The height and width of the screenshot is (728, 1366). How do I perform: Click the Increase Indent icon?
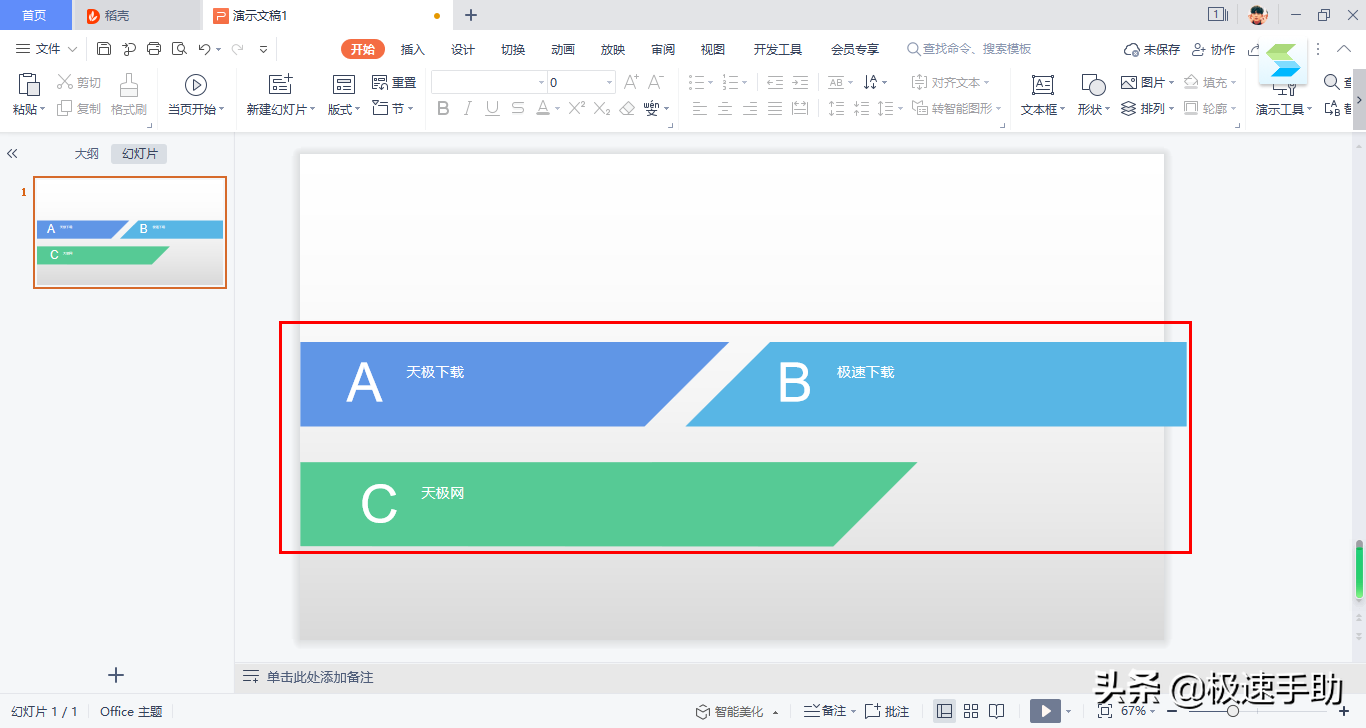[x=800, y=82]
